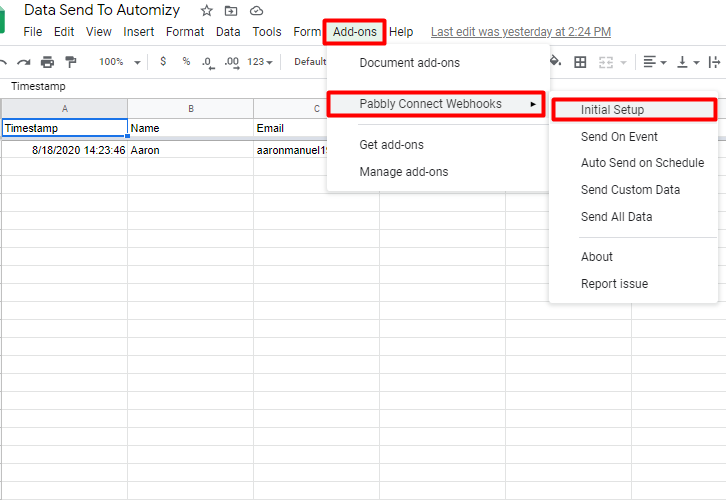Open the Tools menu

tap(267, 32)
